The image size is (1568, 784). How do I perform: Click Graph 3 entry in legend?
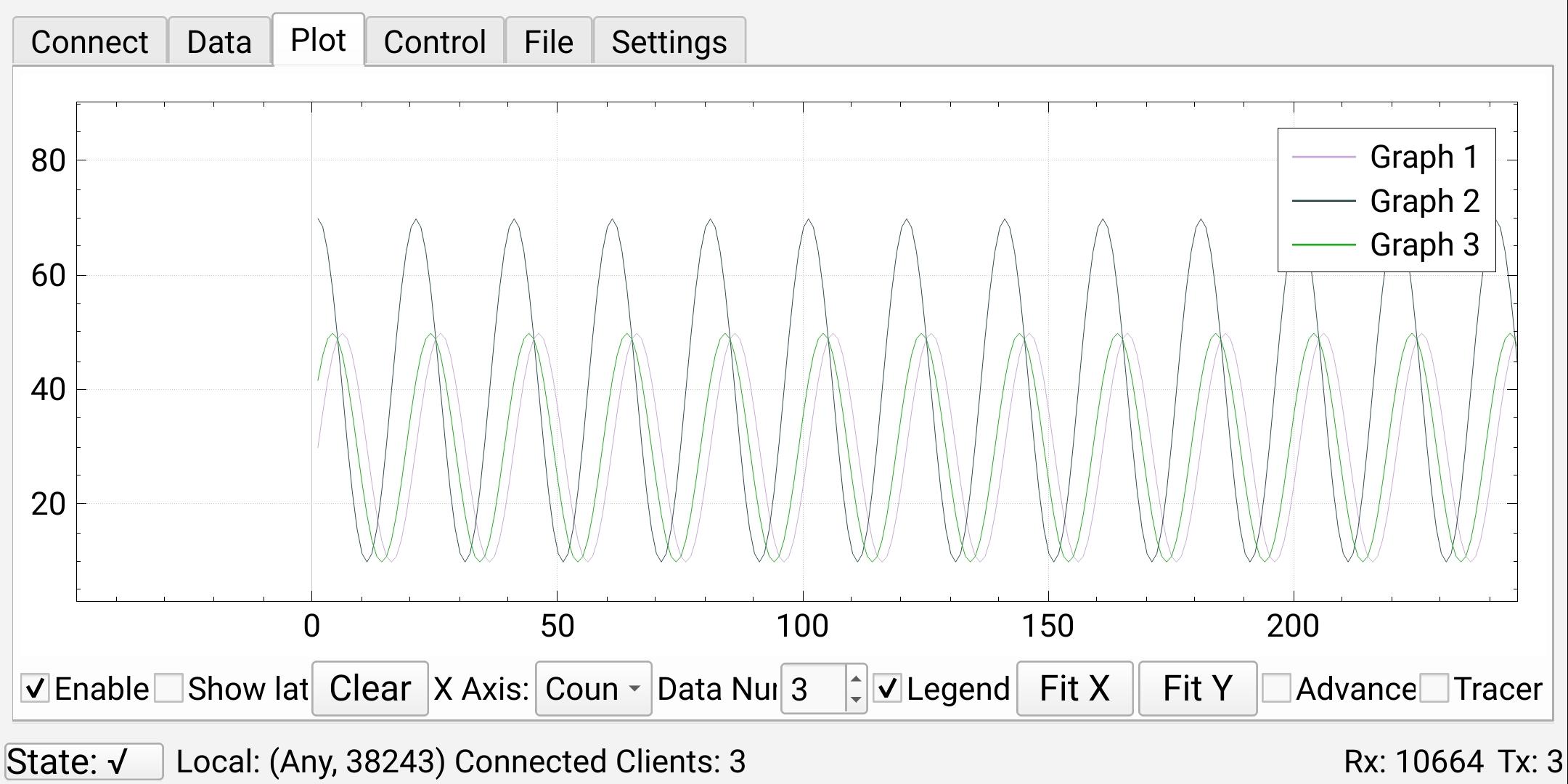point(1424,245)
